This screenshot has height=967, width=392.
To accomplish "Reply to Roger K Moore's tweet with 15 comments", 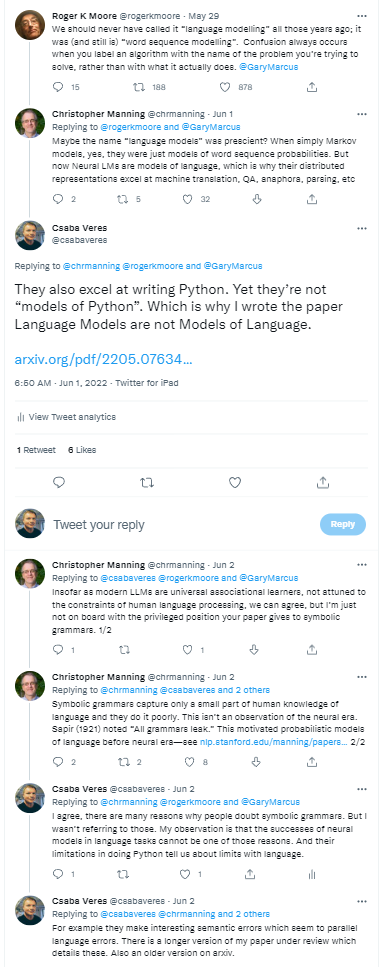I will [x=59, y=87].
